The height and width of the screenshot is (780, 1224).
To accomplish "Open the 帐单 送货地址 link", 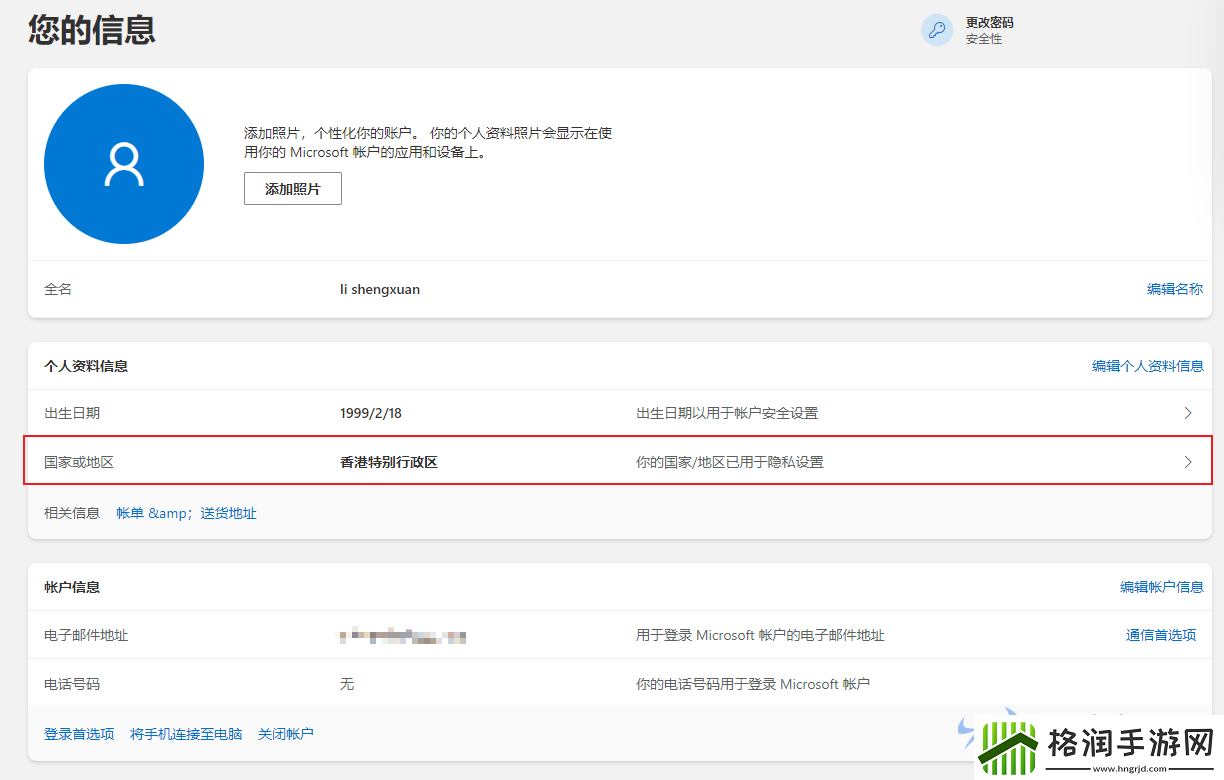I will click(x=185, y=512).
